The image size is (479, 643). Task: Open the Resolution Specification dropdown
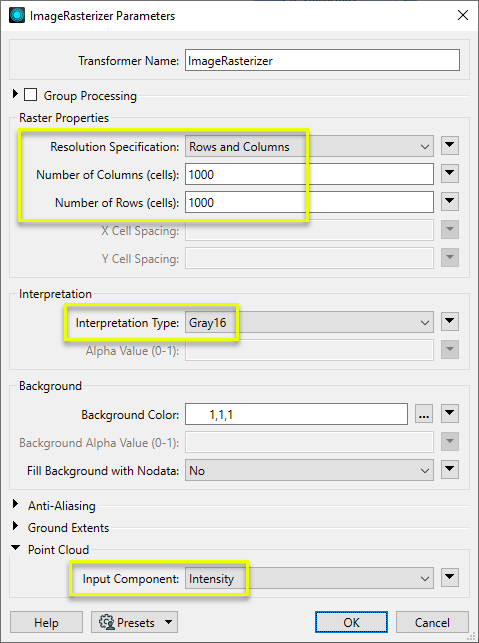pyautogui.click(x=309, y=146)
